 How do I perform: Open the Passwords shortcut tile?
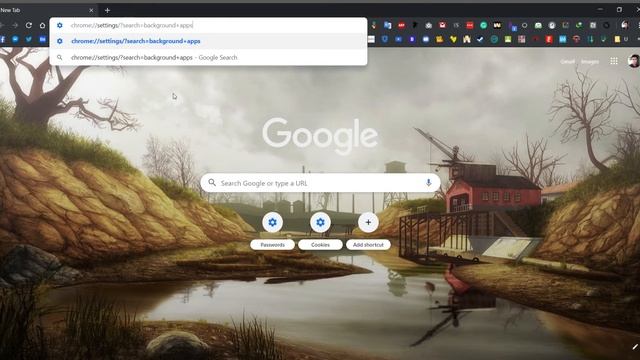[x=272, y=230]
